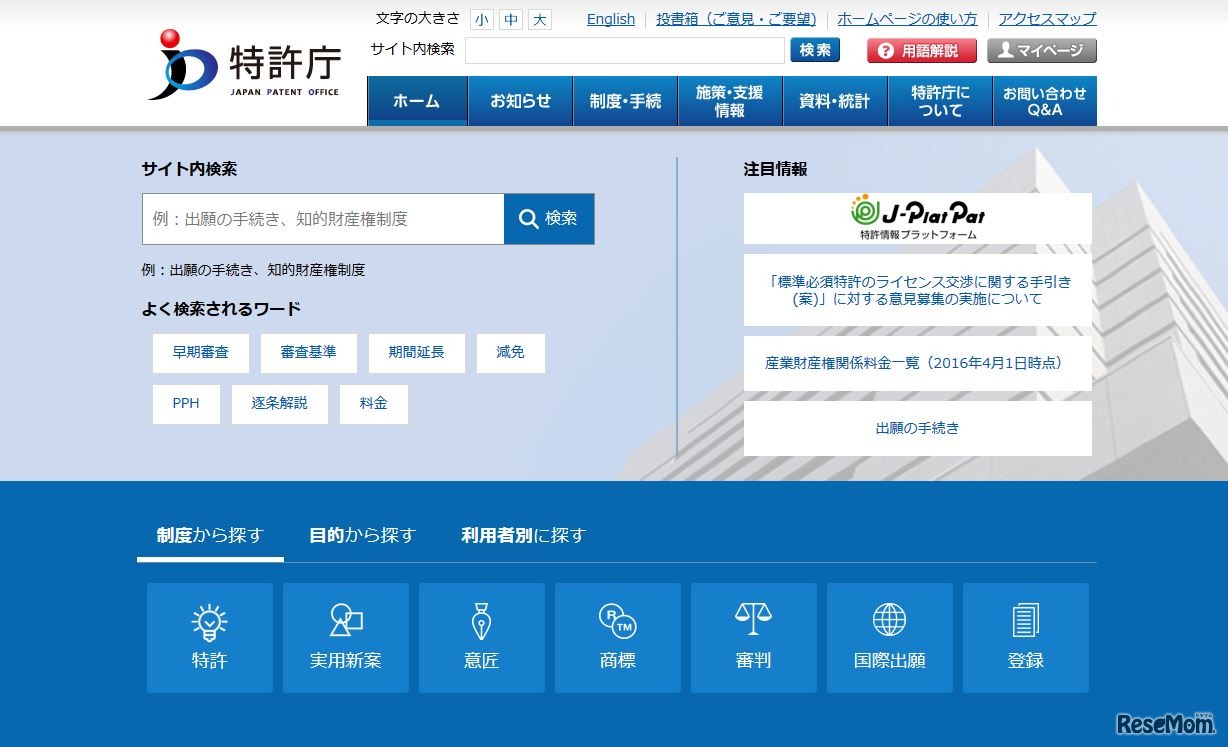1228x747 pixels.
Task: Select the 登録 (Registration) document icon
Action: (1025, 637)
